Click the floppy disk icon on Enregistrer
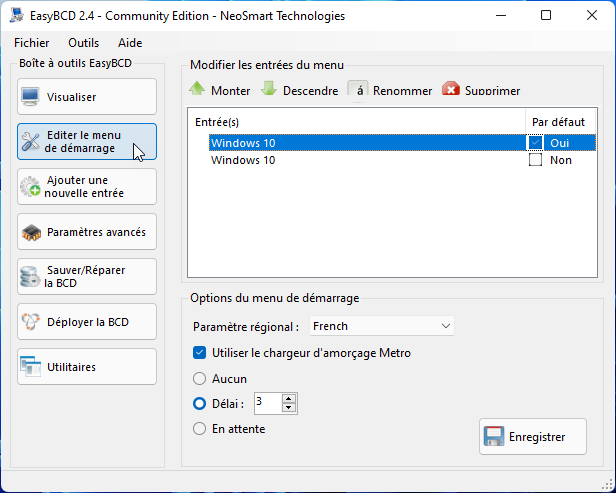The width and height of the screenshot is (616, 493). (494, 436)
